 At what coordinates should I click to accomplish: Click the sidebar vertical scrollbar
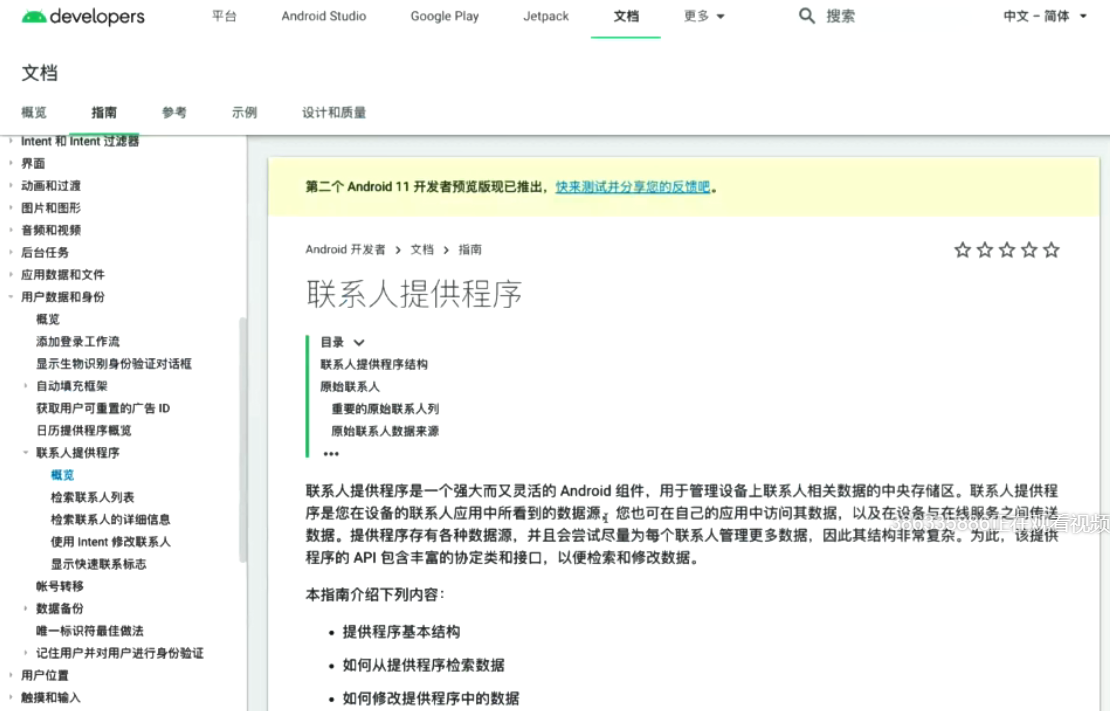point(243,439)
